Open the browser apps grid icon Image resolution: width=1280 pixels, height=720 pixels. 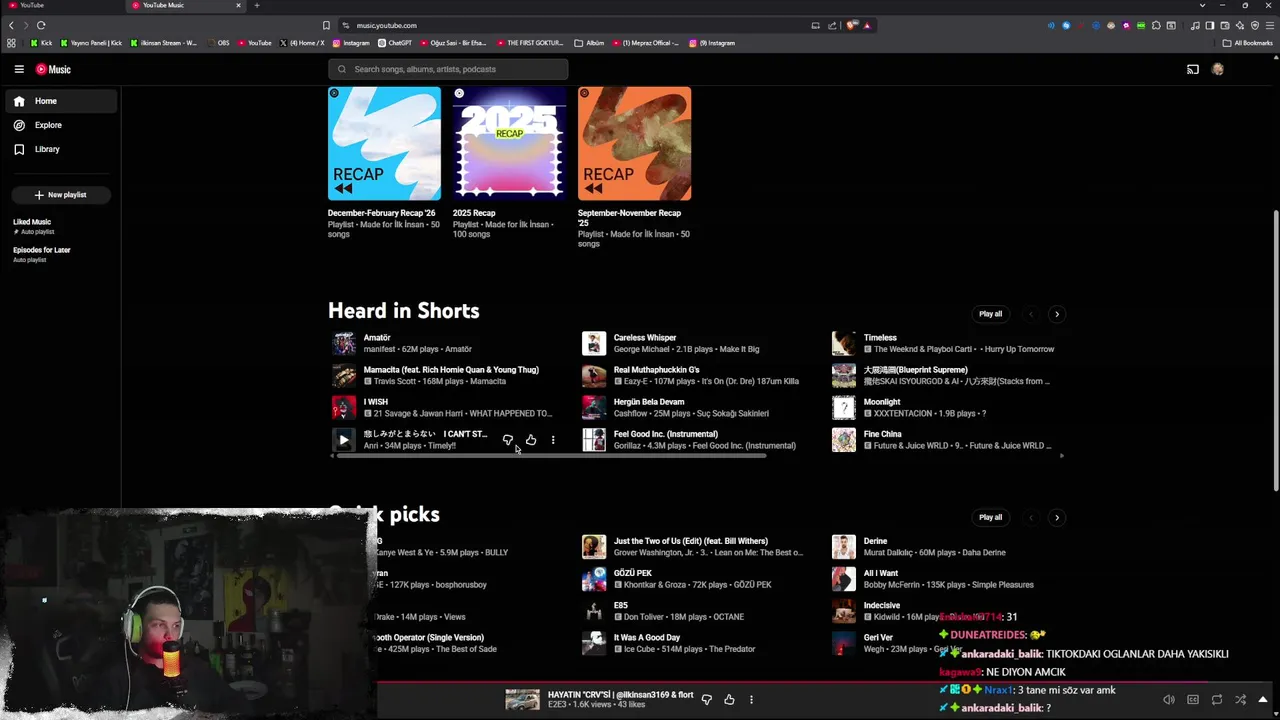(x=11, y=43)
